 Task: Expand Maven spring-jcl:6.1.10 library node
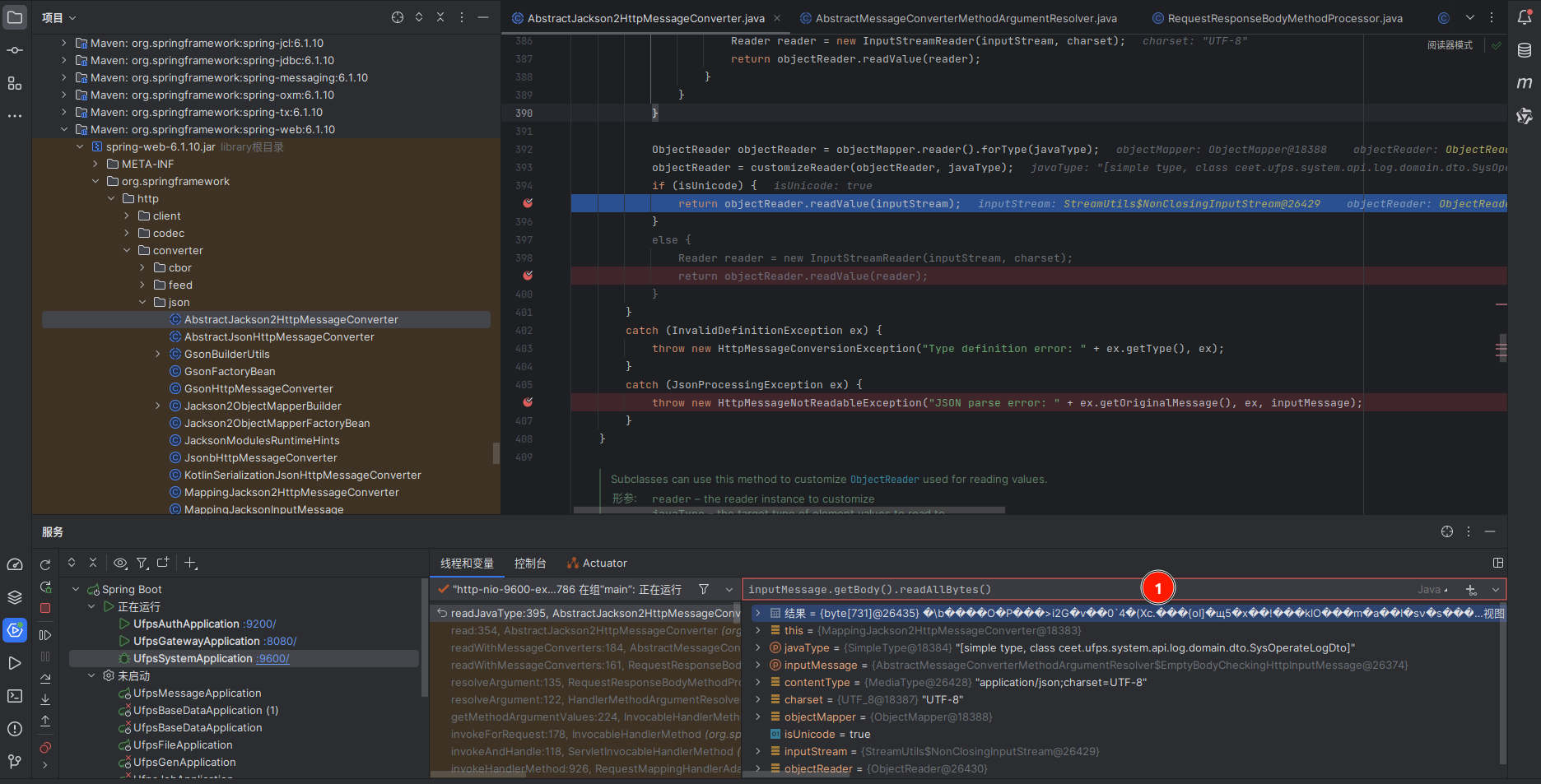pyautogui.click(x=64, y=43)
